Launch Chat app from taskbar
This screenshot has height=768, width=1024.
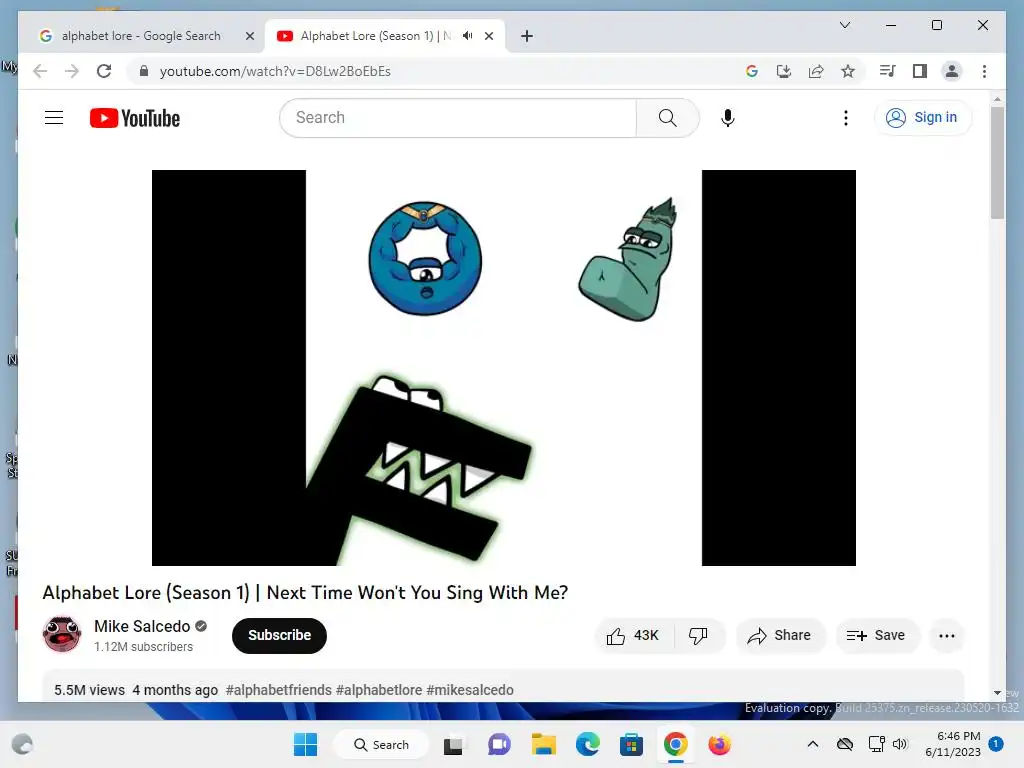[x=499, y=744]
